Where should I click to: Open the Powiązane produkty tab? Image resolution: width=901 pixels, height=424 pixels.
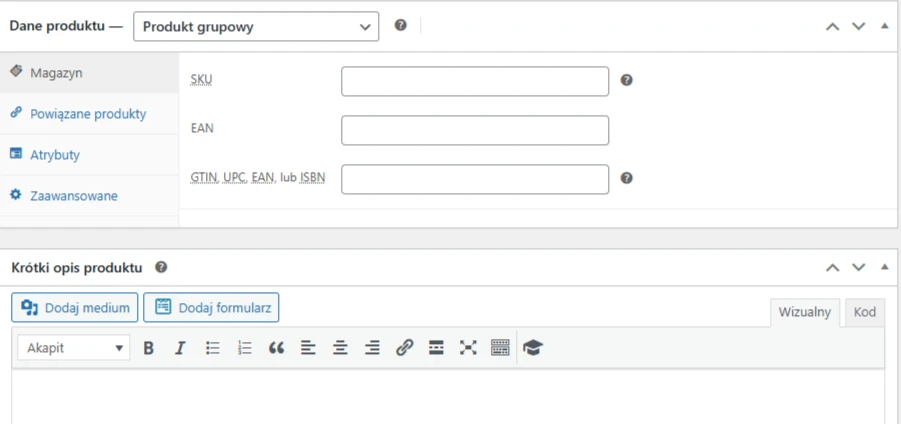(x=88, y=114)
